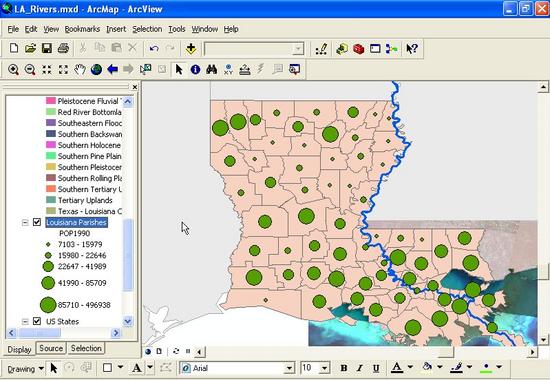Open the Arial font dropdown

(289, 368)
